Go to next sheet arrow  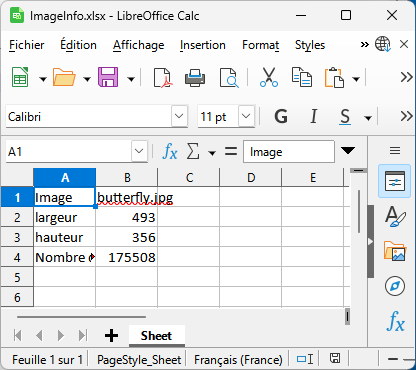[61, 335]
